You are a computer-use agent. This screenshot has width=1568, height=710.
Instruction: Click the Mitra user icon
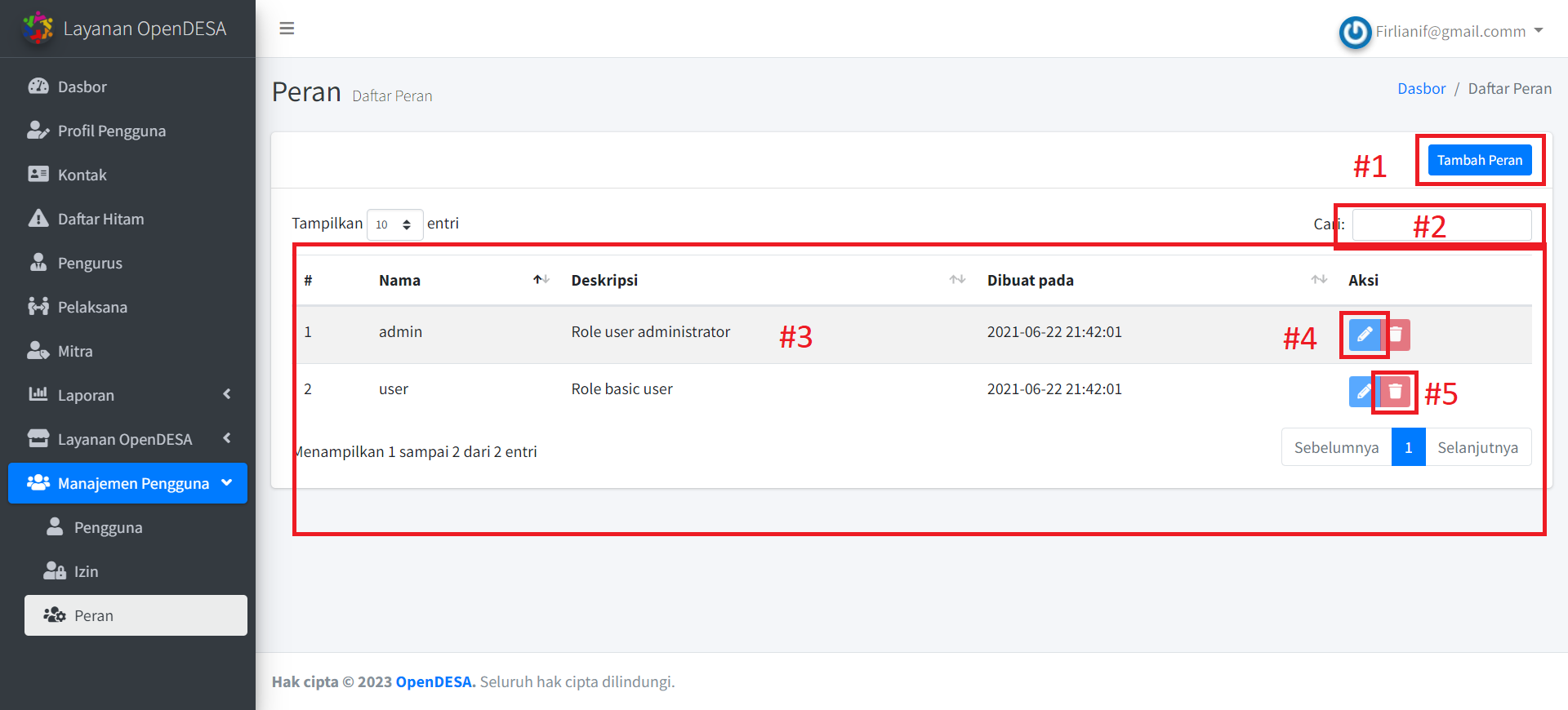[38, 350]
